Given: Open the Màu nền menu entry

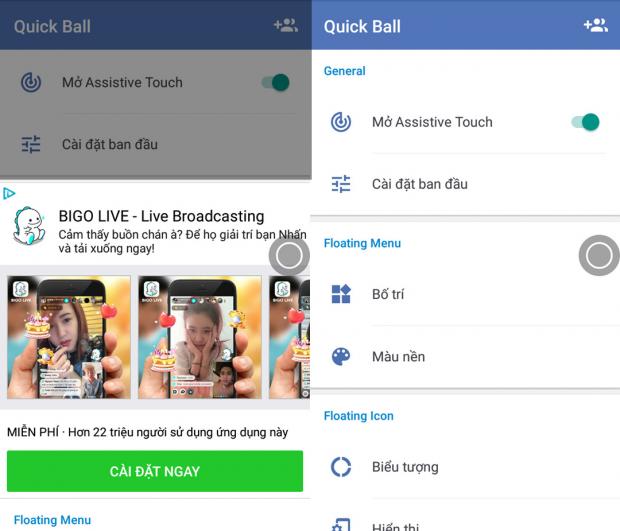Looking at the screenshot, I should click(466, 357).
